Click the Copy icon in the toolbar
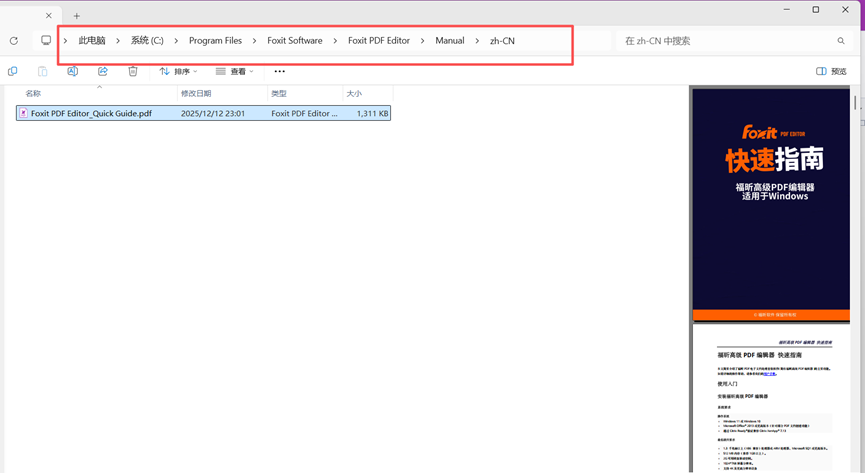 (13, 72)
